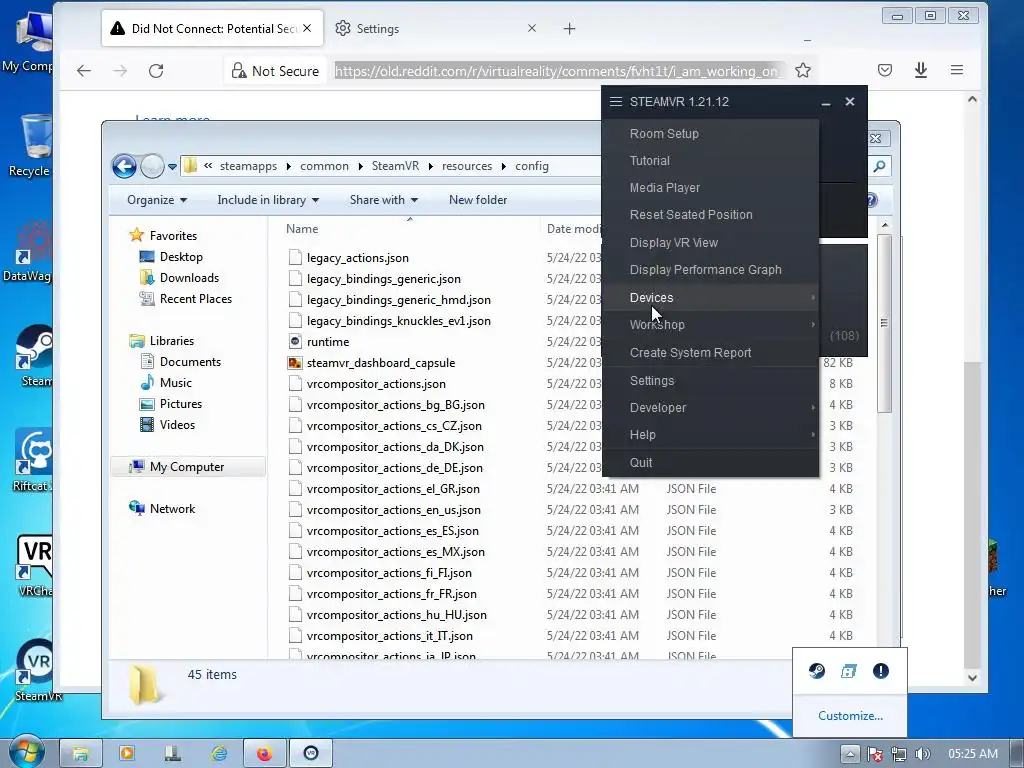Select Downloads in Favorites

point(189,278)
